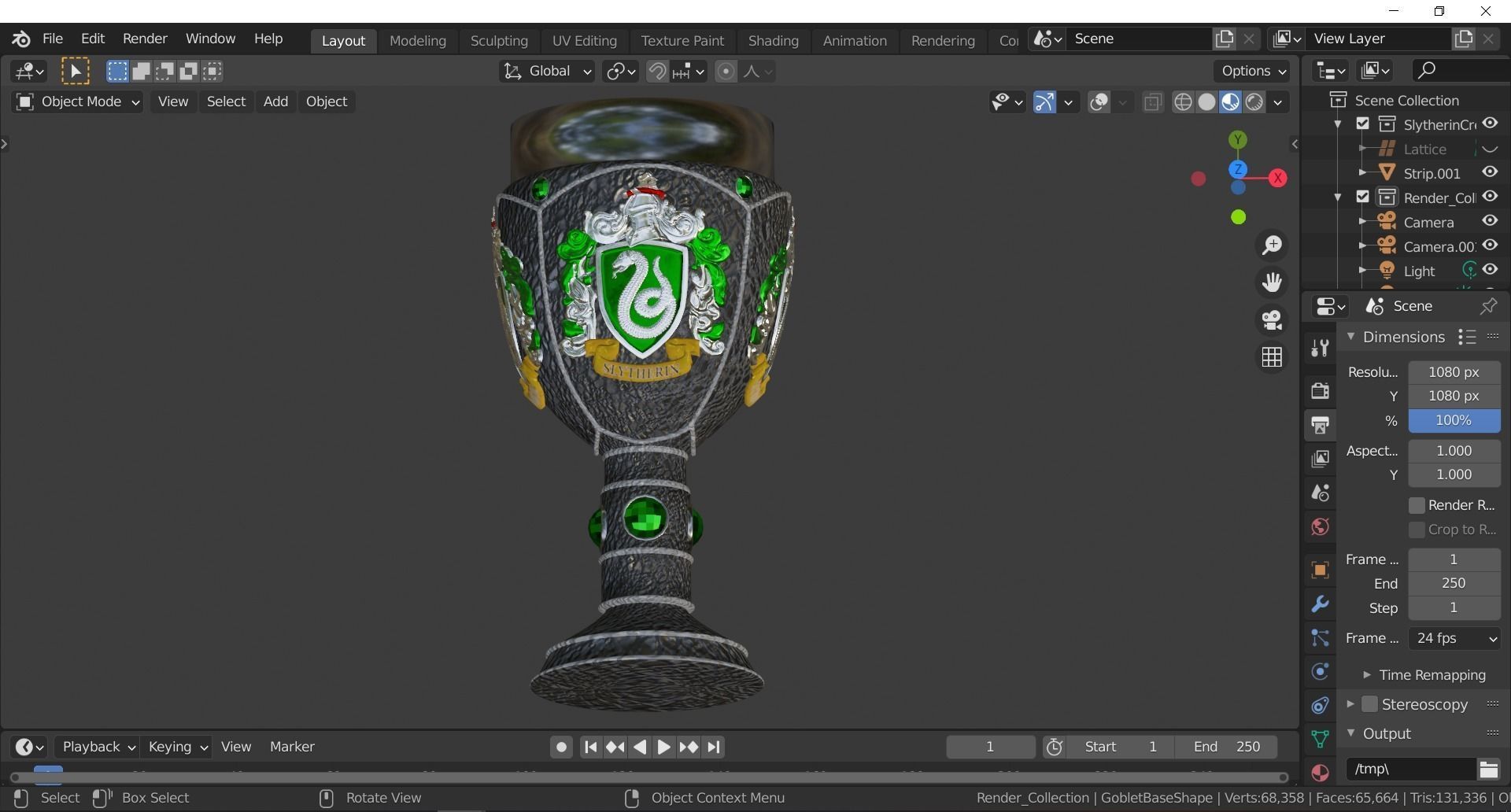Open Object Mode dropdown

[x=77, y=102]
